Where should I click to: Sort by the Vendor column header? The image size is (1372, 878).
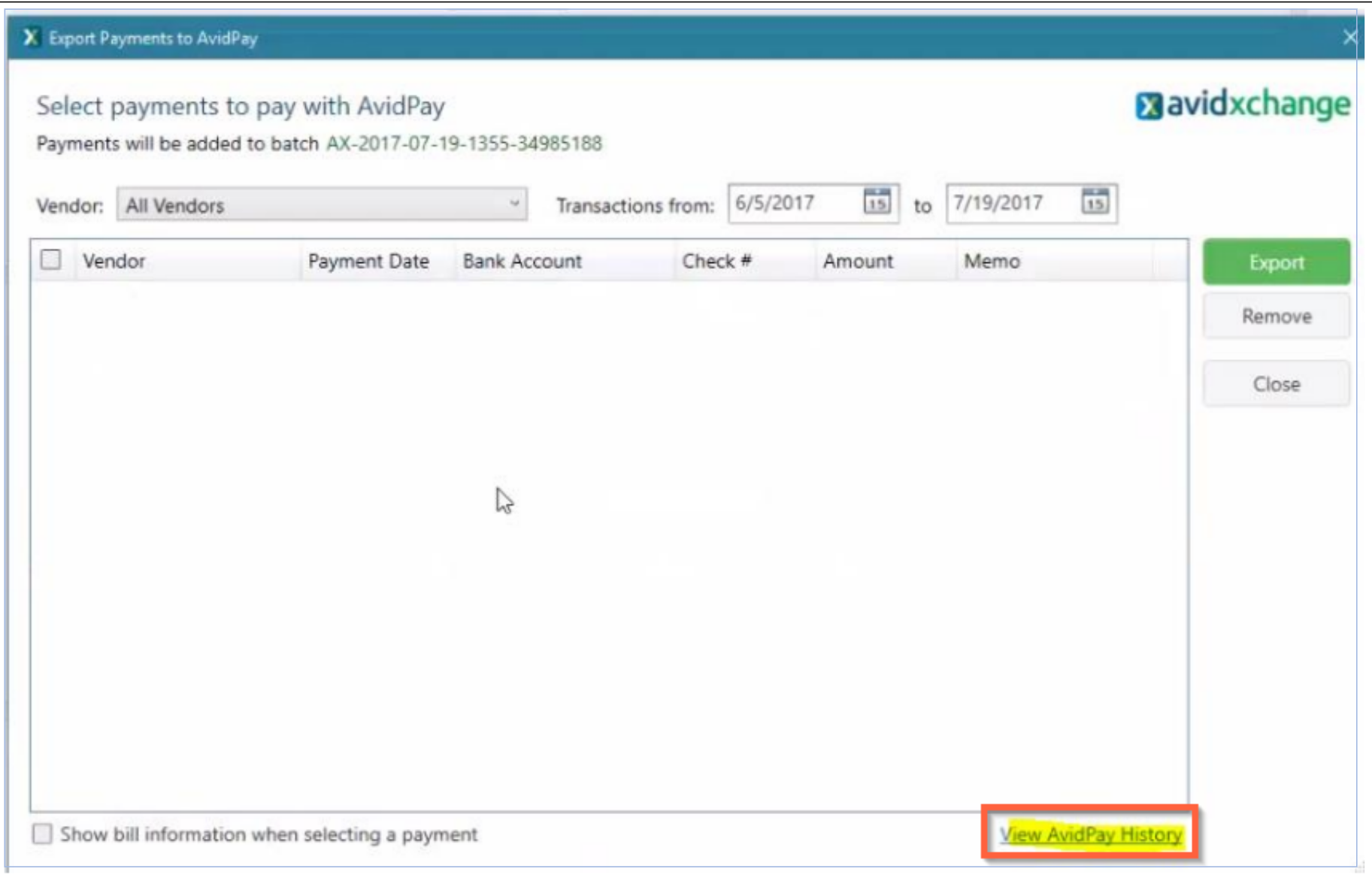coord(114,261)
